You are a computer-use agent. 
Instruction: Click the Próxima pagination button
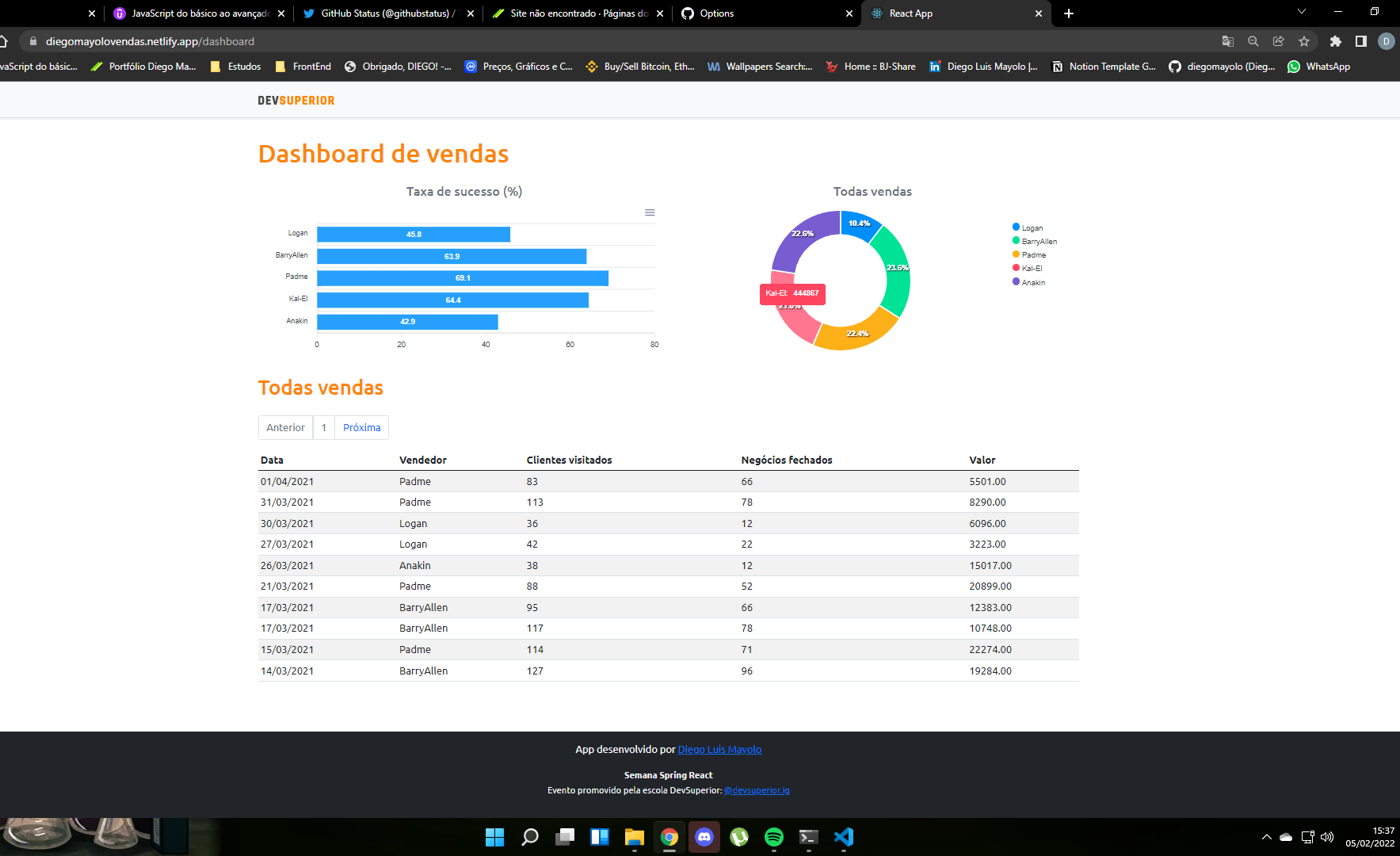[361, 427]
